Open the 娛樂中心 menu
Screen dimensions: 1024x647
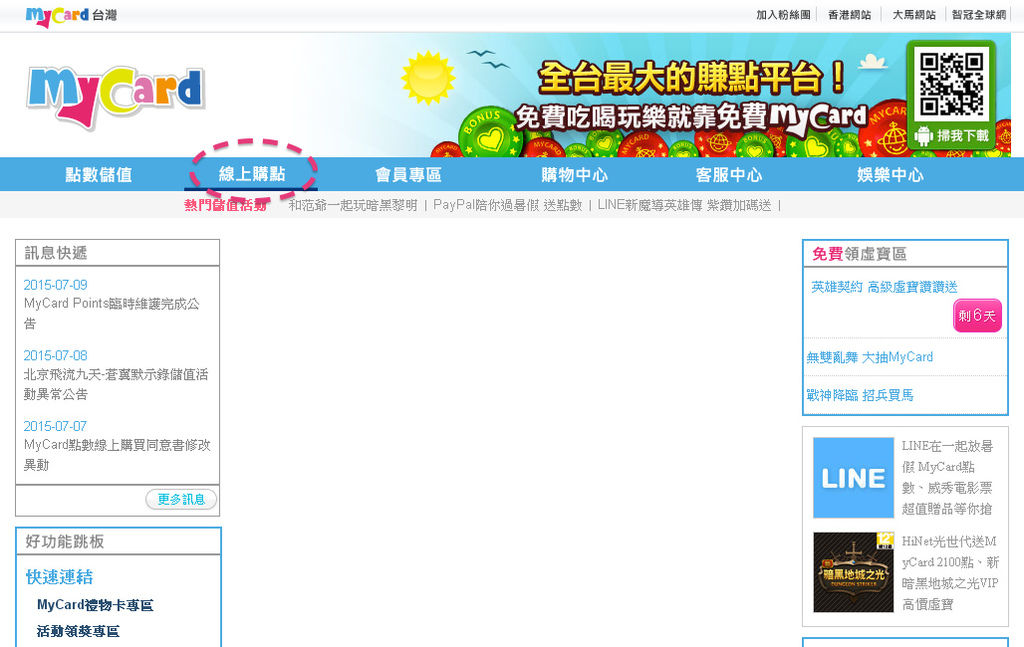point(890,175)
